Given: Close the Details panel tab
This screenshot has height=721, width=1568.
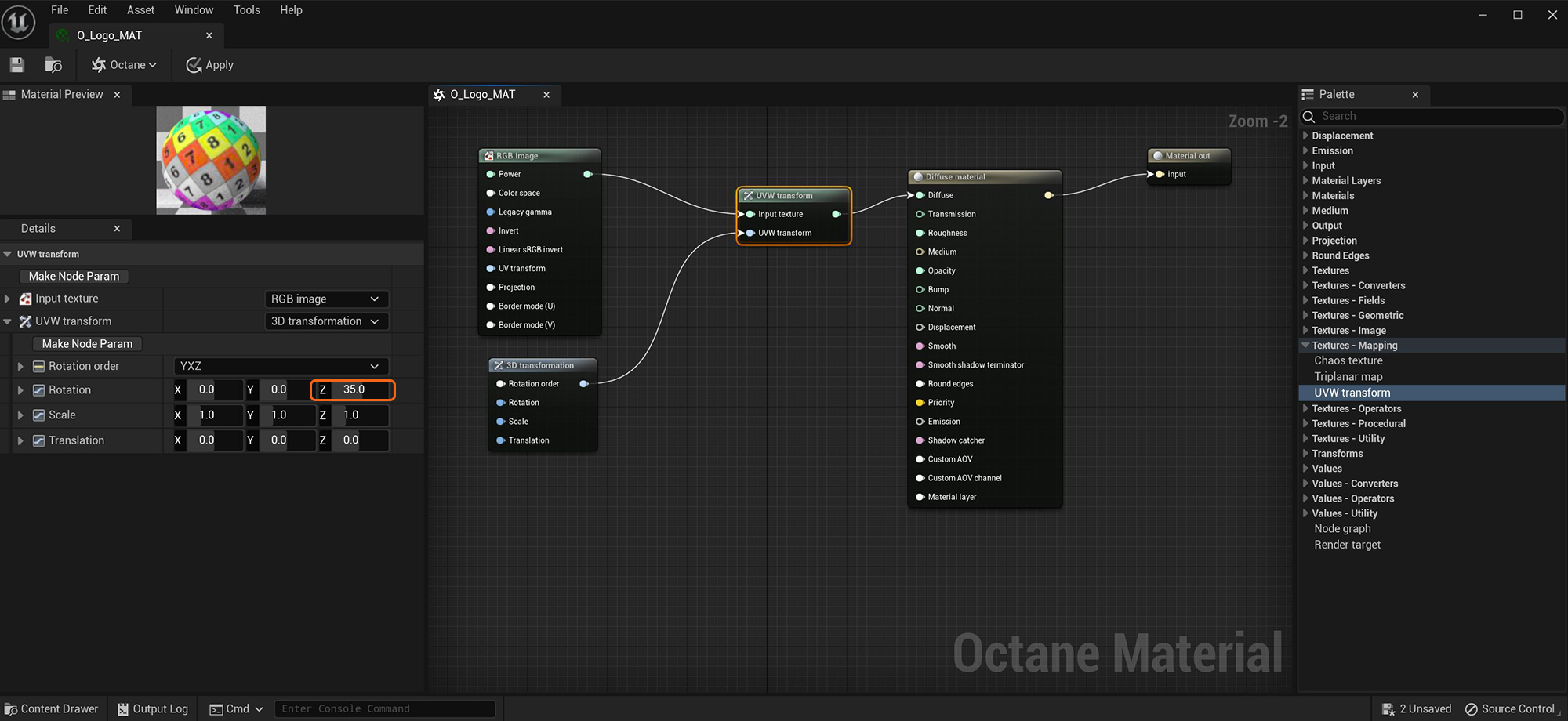Looking at the screenshot, I should (x=117, y=229).
